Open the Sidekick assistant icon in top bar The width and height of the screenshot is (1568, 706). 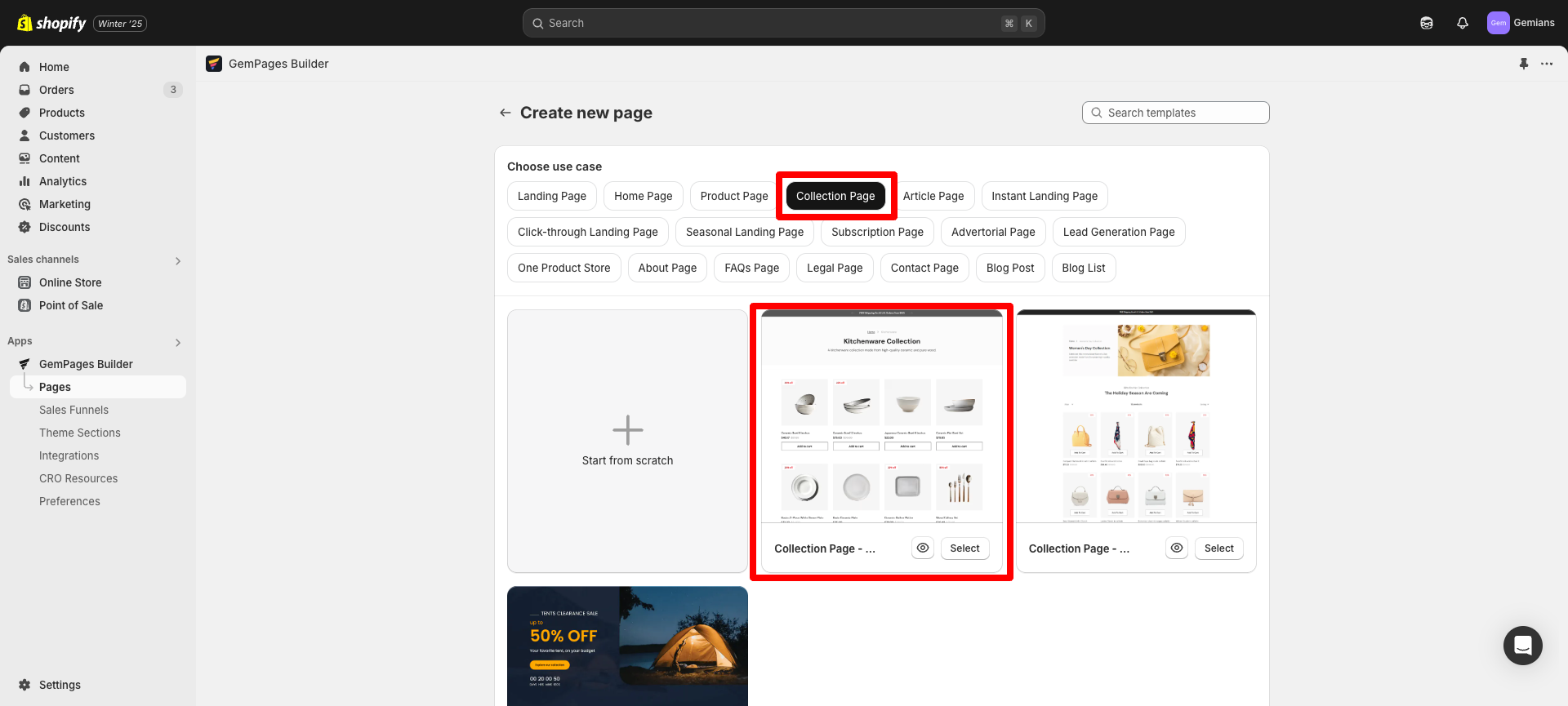point(1426,23)
